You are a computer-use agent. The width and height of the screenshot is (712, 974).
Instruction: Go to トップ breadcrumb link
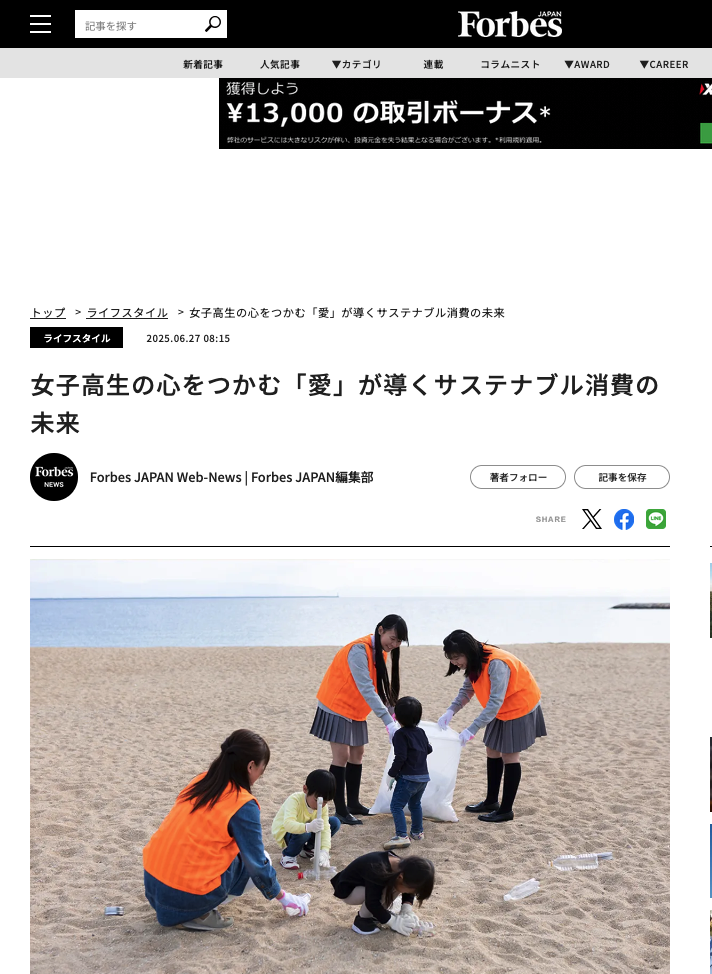[48, 312]
